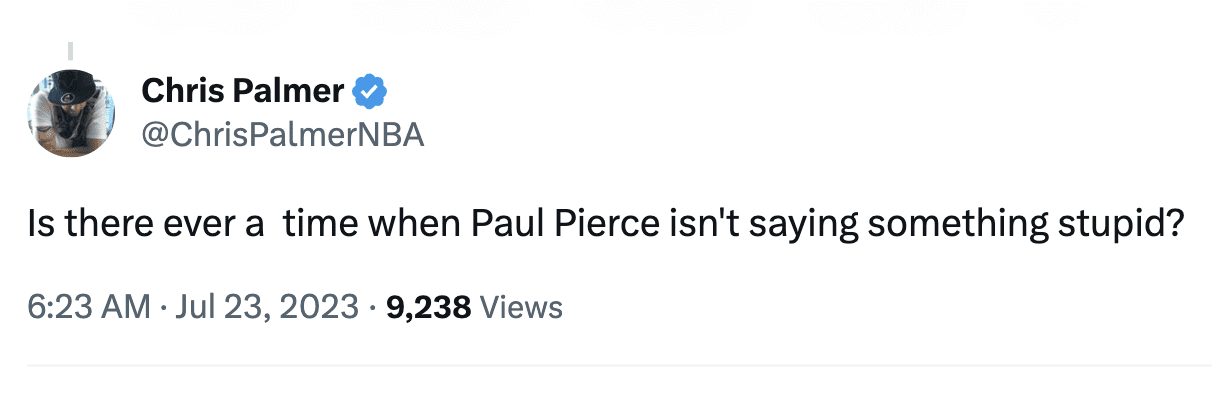Open Chris Palmer's profile avatar photo
Screen dimensions: 1212x398
[71, 113]
